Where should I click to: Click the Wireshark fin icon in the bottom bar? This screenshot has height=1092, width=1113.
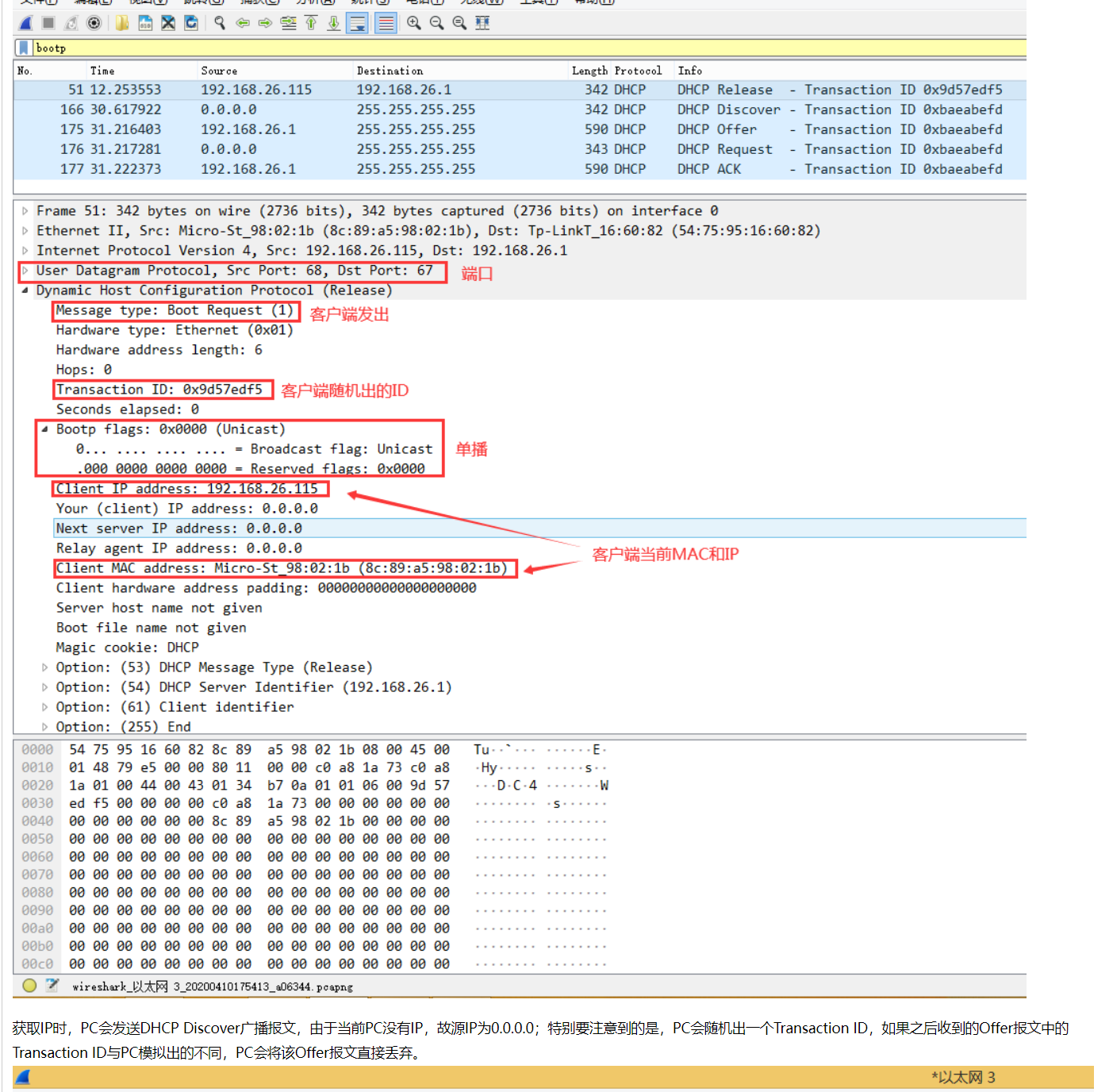click(x=22, y=1077)
